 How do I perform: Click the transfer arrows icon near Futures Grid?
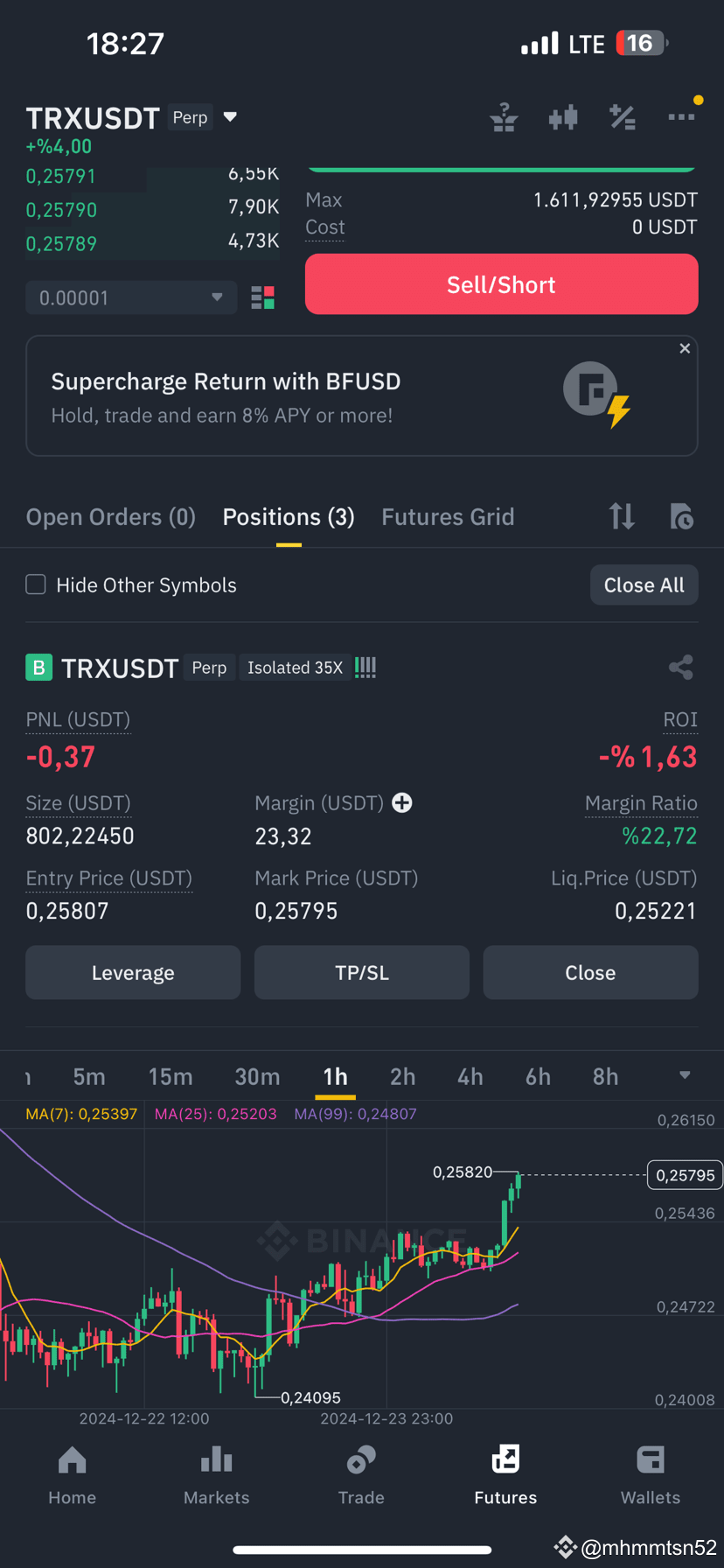[x=622, y=516]
